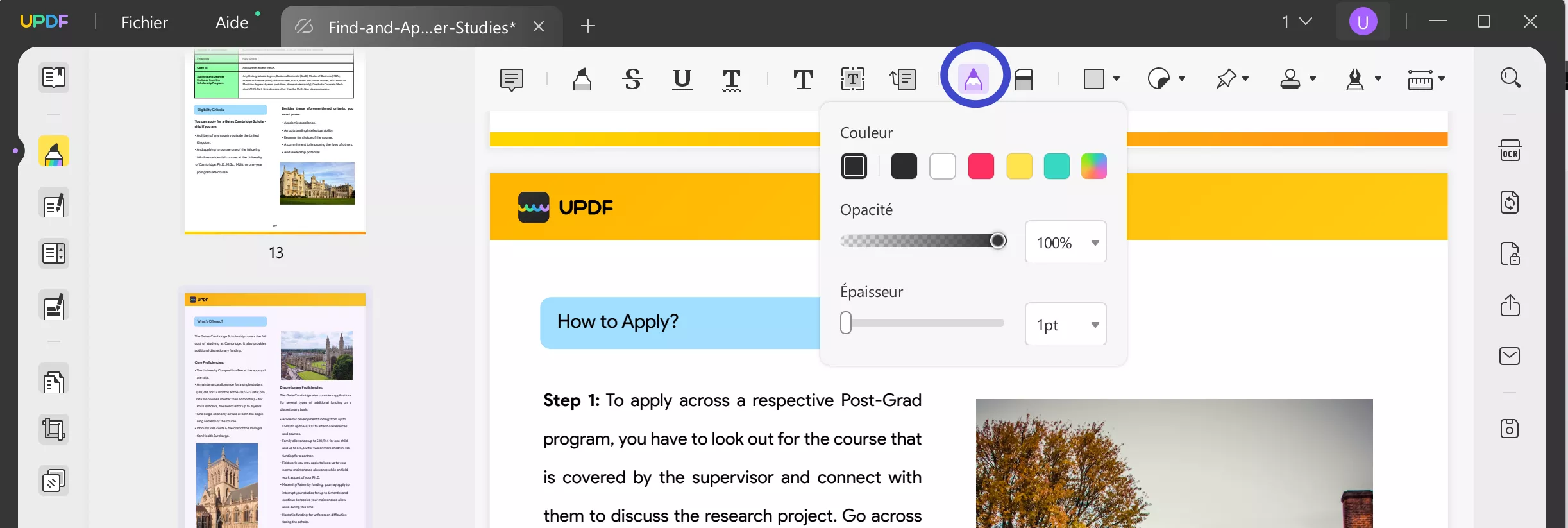The image size is (1568, 528).
Task: Select the Comment highlighter sidebar icon
Action: click(54, 151)
